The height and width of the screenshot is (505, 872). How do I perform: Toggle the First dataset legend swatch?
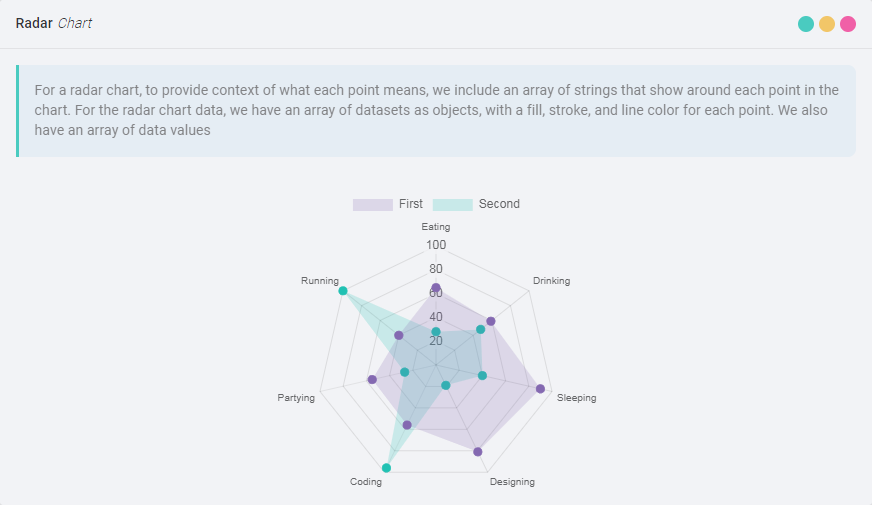pyautogui.click(x=372, y=204)
